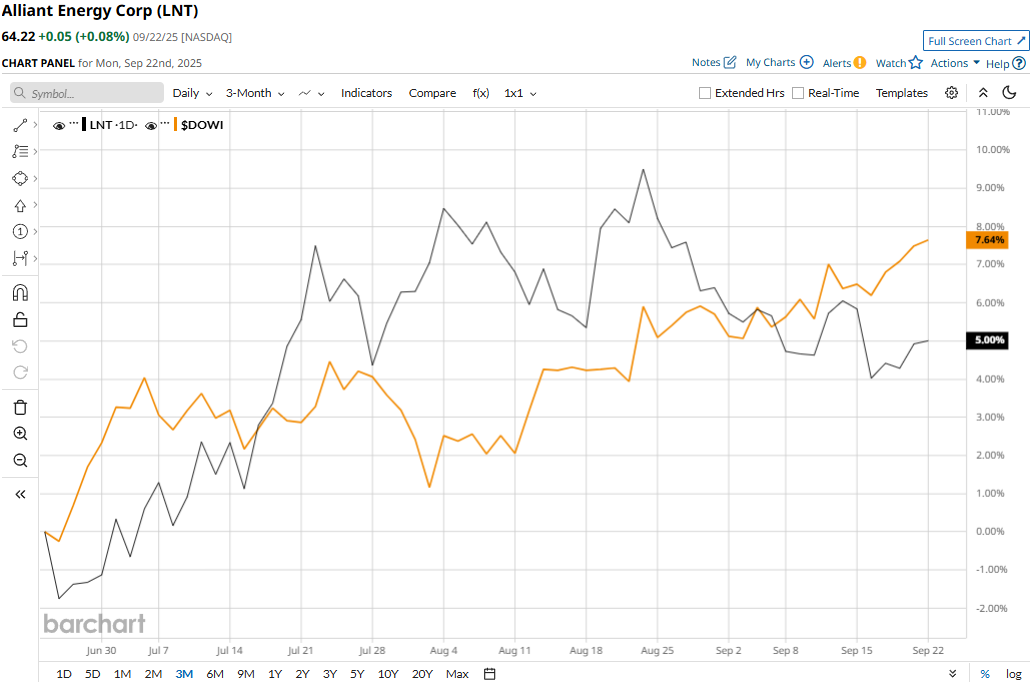Select the 1D time range

64,673
